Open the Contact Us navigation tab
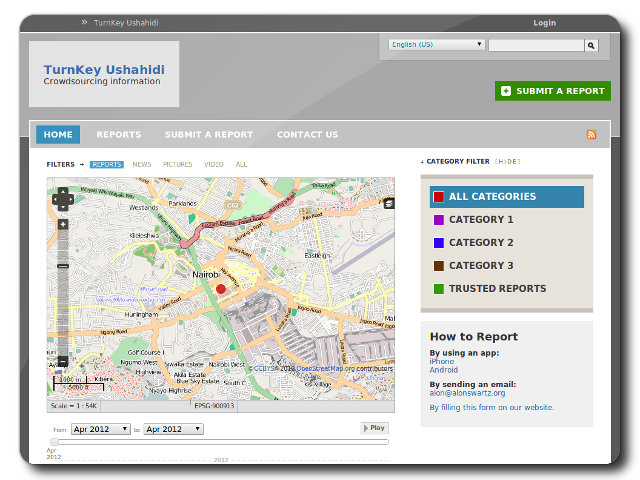 307,135
